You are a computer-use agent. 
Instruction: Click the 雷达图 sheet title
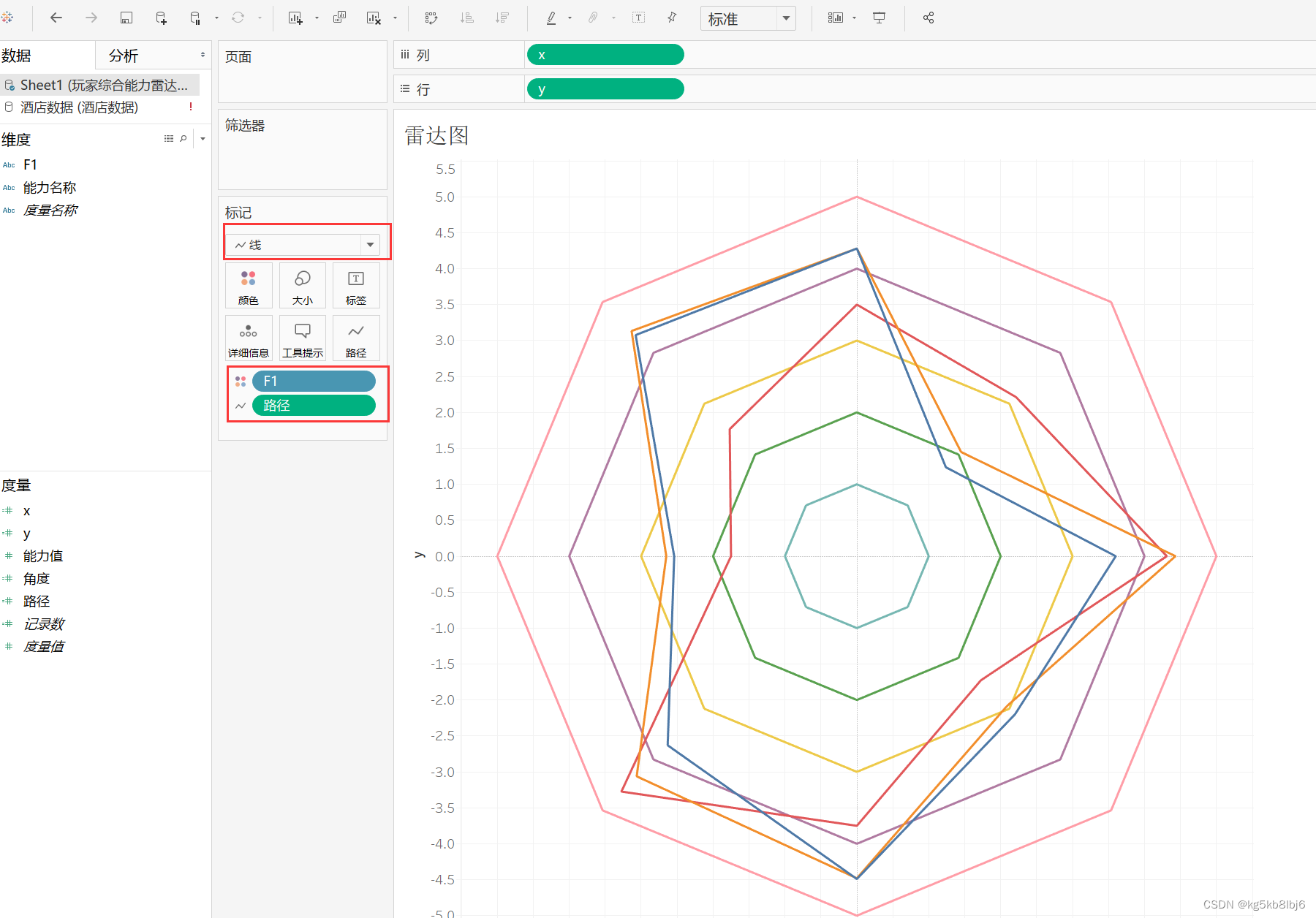tap(436, 135)
